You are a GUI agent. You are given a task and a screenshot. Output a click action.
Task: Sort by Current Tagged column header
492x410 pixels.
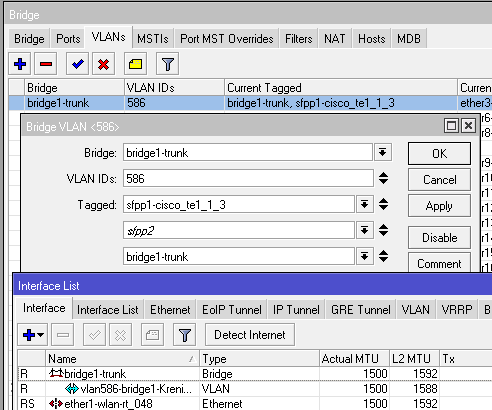click(341, 88)
